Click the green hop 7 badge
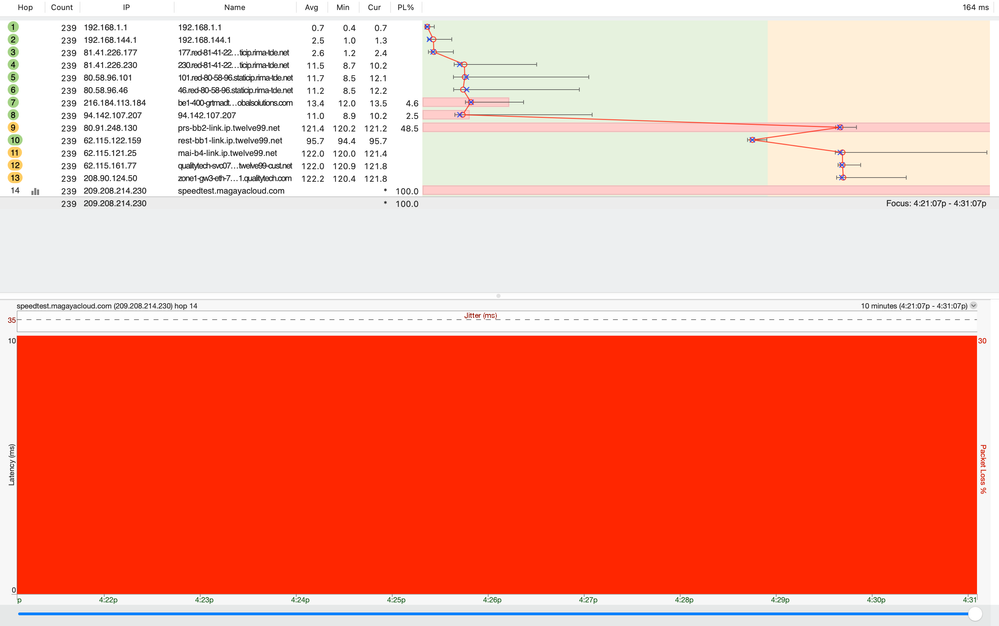999x626 pixels. coord(13,102)
